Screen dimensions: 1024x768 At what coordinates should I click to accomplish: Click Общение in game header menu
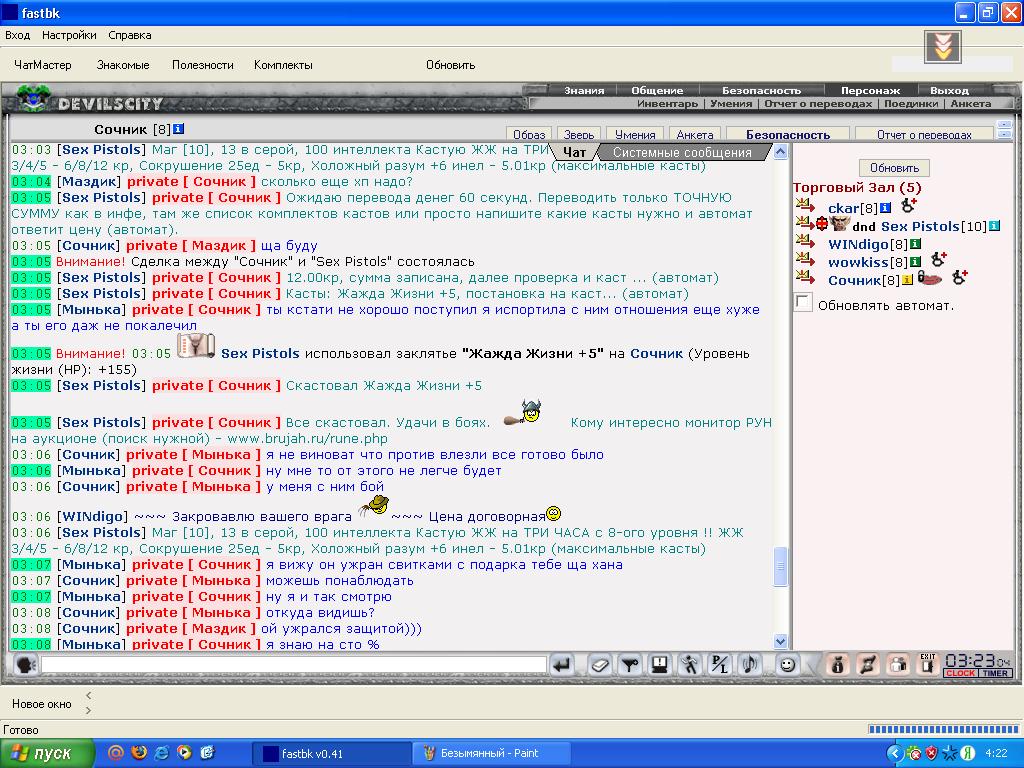point(657,90)
